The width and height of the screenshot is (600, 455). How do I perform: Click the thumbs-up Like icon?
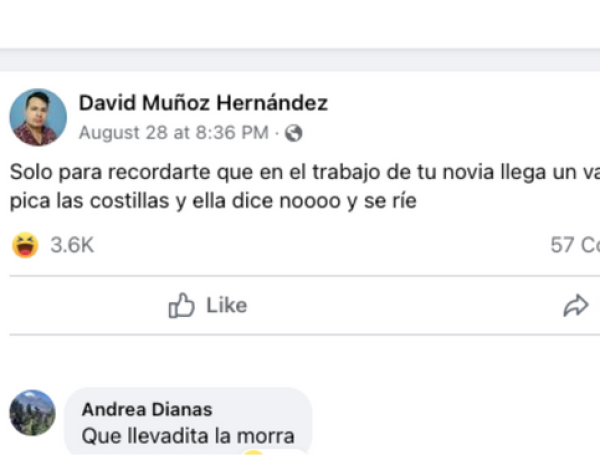click(181, 305)
